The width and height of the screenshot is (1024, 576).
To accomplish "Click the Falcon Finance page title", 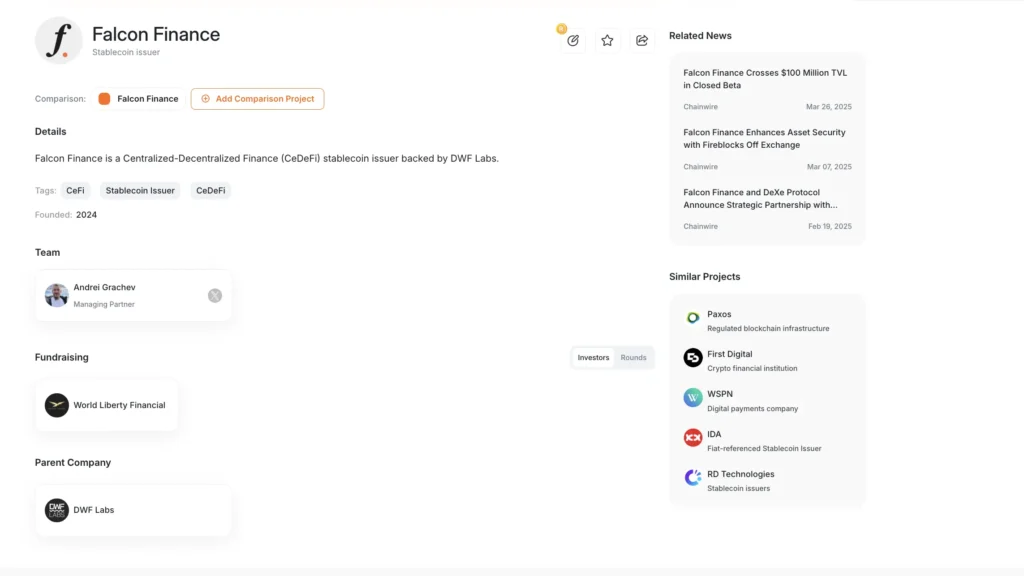I will click(156, 34).
